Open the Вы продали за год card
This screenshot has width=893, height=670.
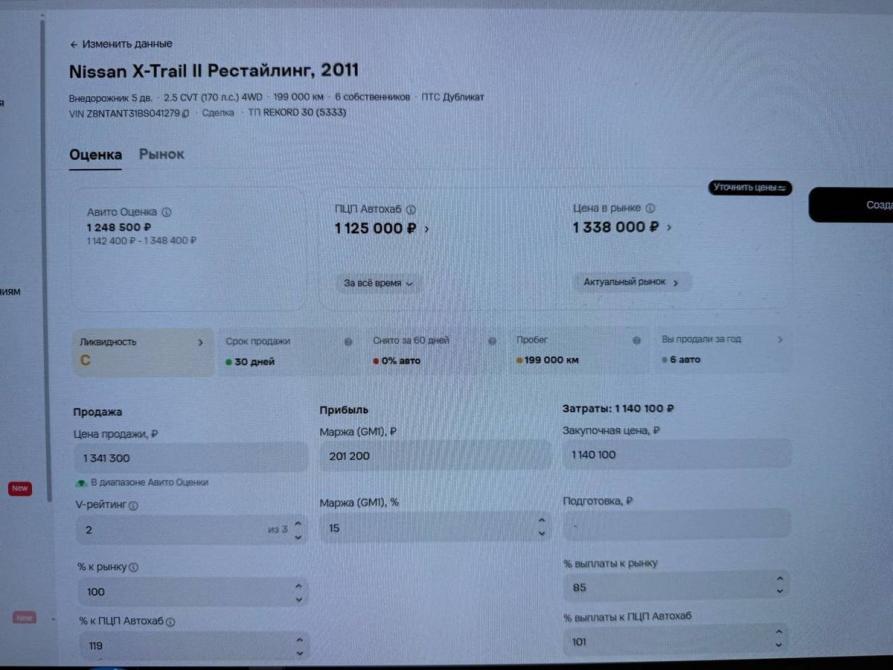[x=722, y=350]
